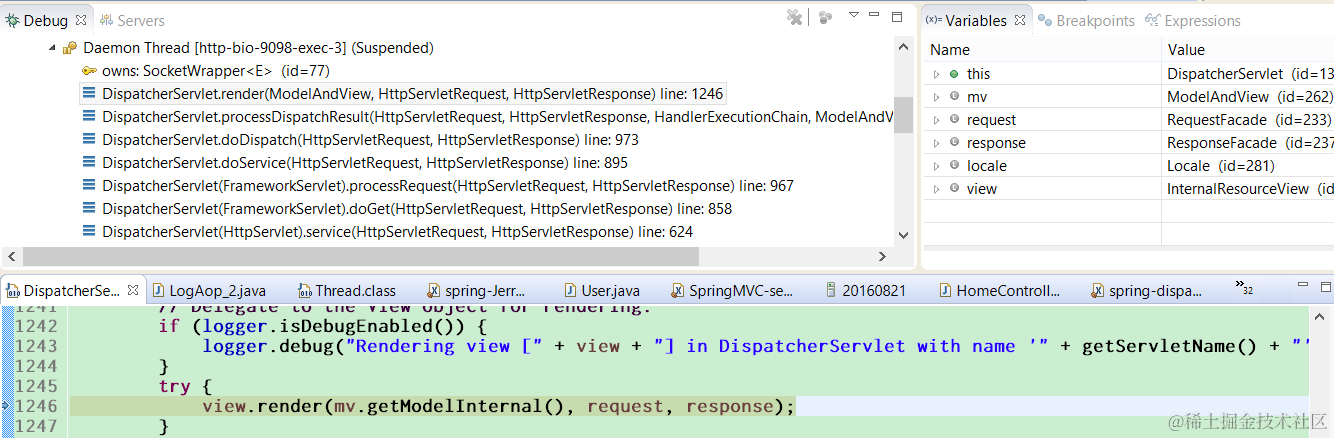The image size is (1334, 438).
Task: Click the thread icon of Daemon Thread
Action: coord(70,48)
